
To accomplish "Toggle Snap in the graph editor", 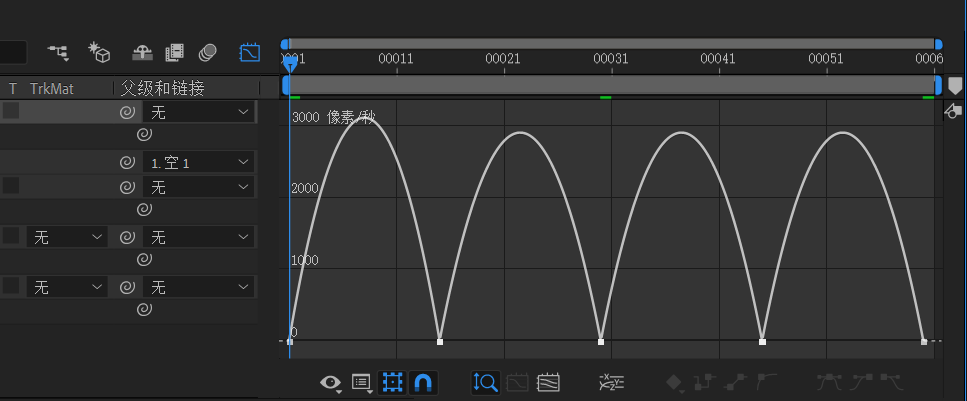I will tap(423, 382).
